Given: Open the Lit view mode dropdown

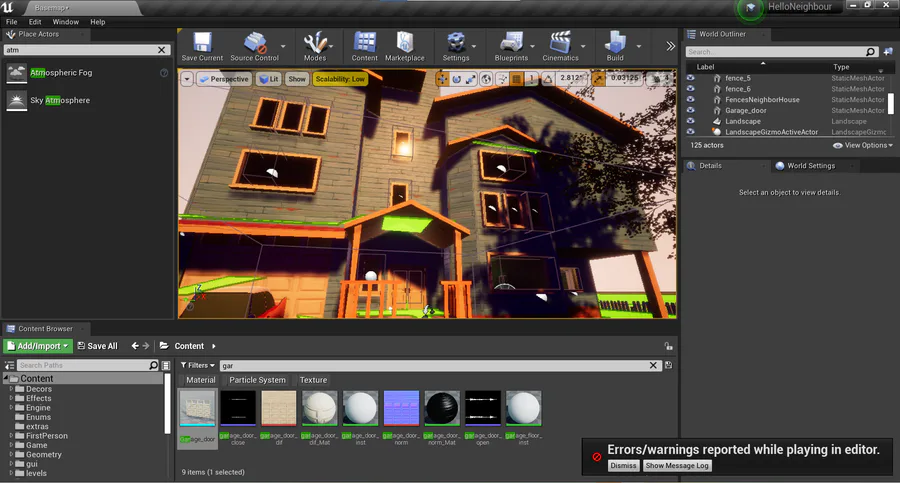Looking at the screenshot, I should [x=269, y=79].
